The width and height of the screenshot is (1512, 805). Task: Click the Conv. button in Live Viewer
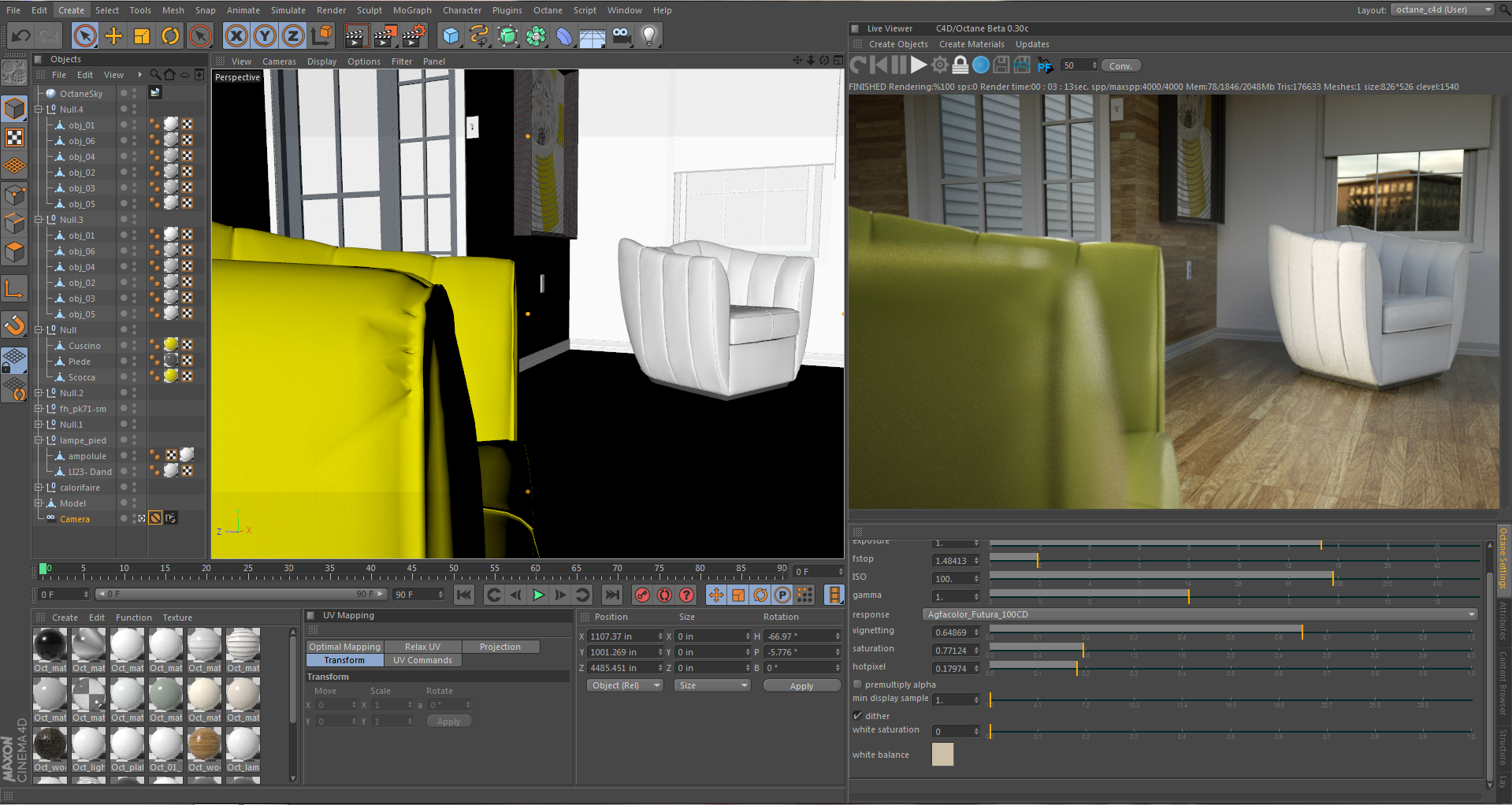pyautogui.click(x=1120, y=66)
